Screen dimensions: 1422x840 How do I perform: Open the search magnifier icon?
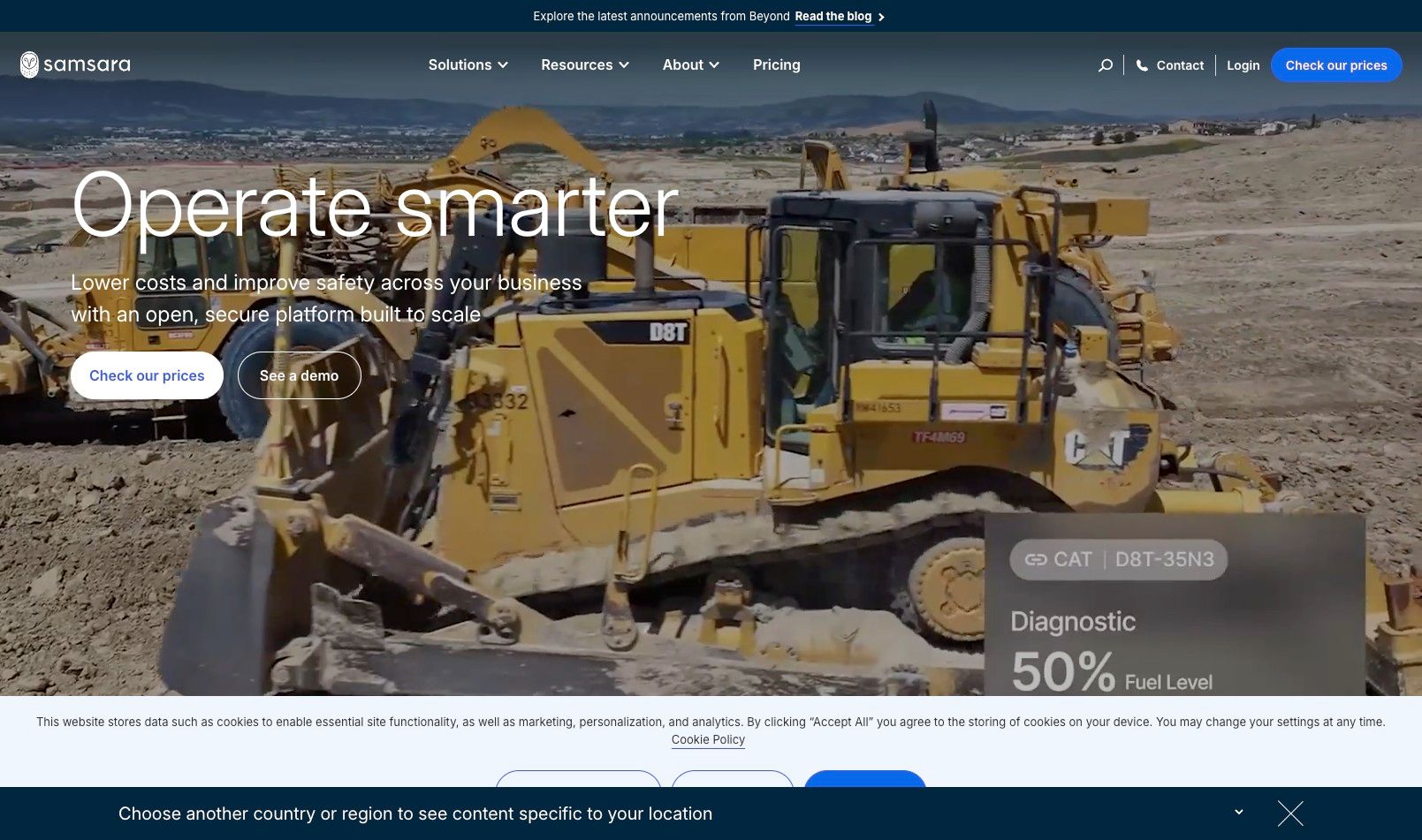(1105, 65)
